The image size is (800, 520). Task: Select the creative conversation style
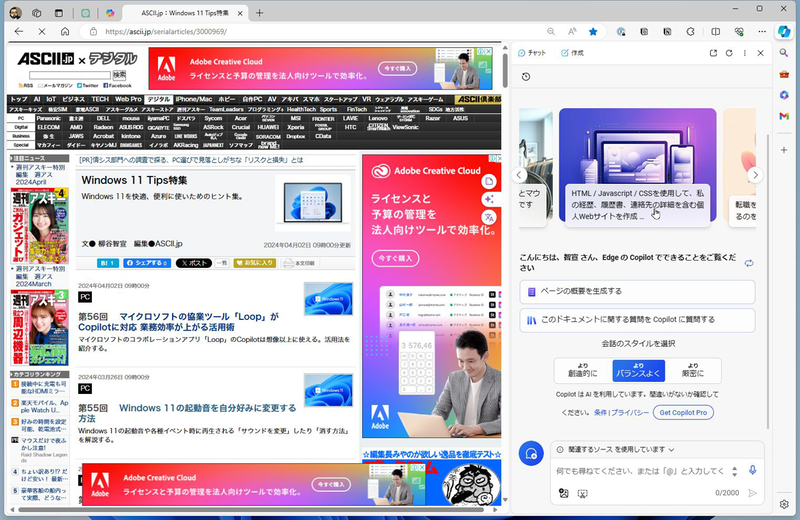[x=583, y=370]
